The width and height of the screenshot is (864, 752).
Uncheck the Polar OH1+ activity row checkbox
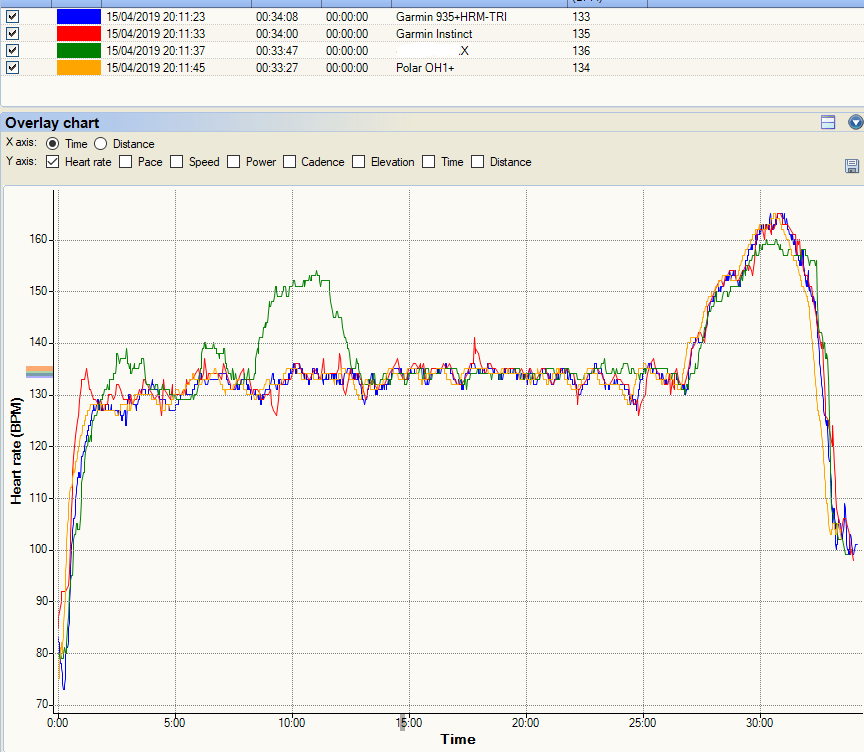[x=12, y=68]
